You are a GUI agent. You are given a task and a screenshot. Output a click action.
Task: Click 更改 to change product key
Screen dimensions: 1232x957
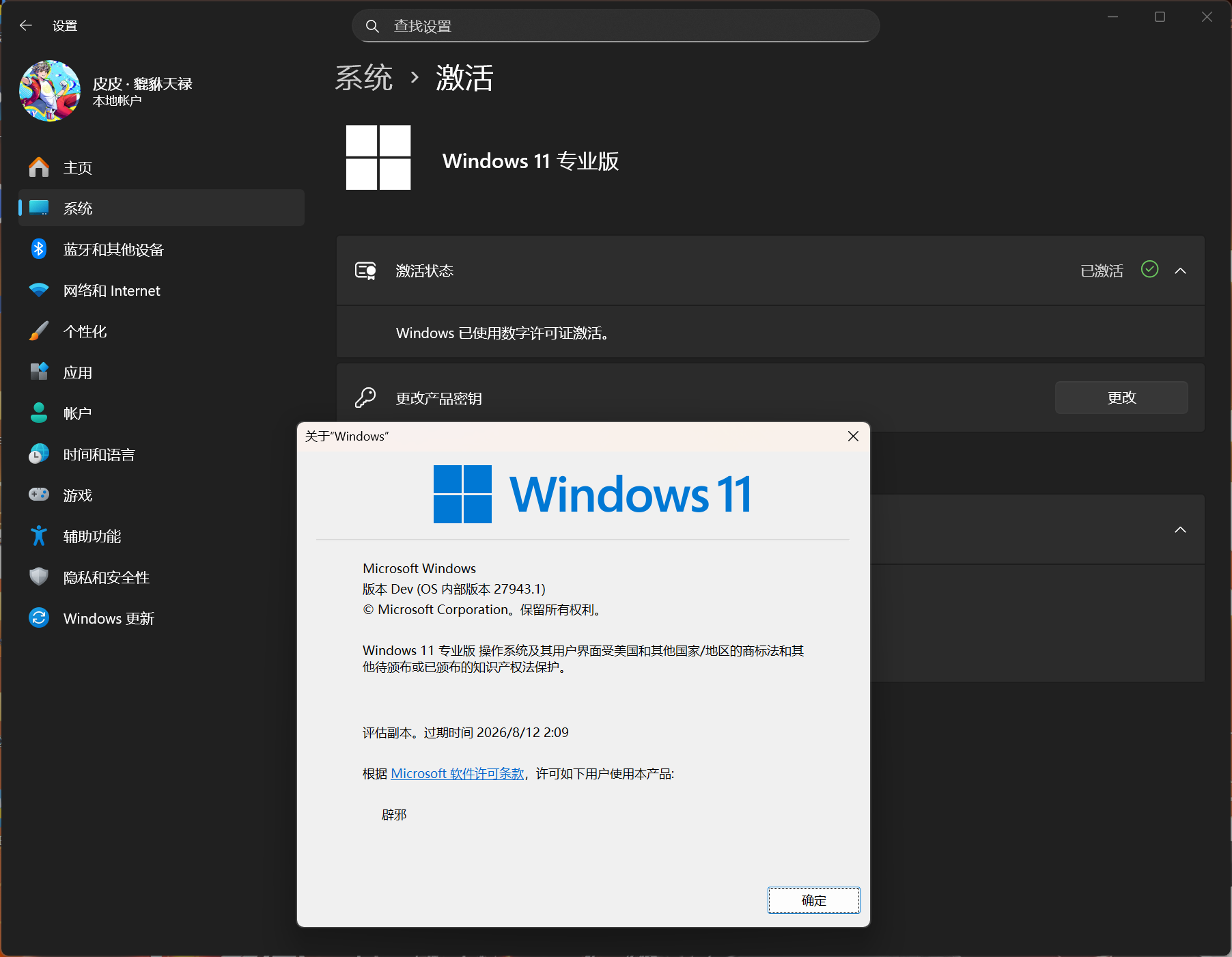tap(1121, 398)
